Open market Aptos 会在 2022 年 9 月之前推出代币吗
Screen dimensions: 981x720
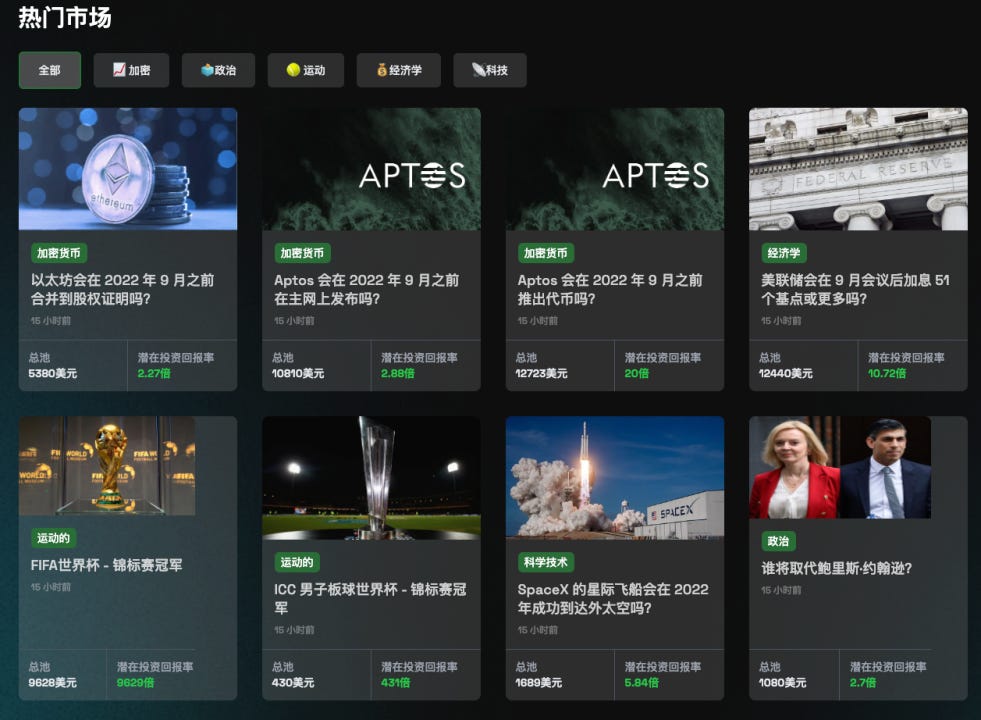610,289
